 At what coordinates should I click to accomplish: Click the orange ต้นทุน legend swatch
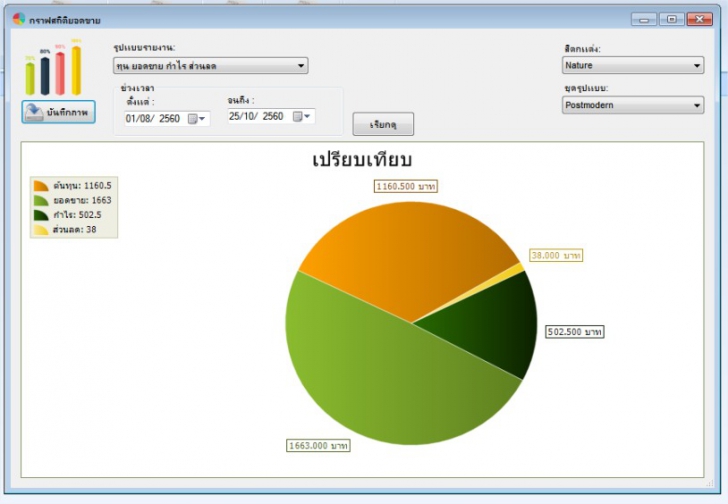point(41,186)
